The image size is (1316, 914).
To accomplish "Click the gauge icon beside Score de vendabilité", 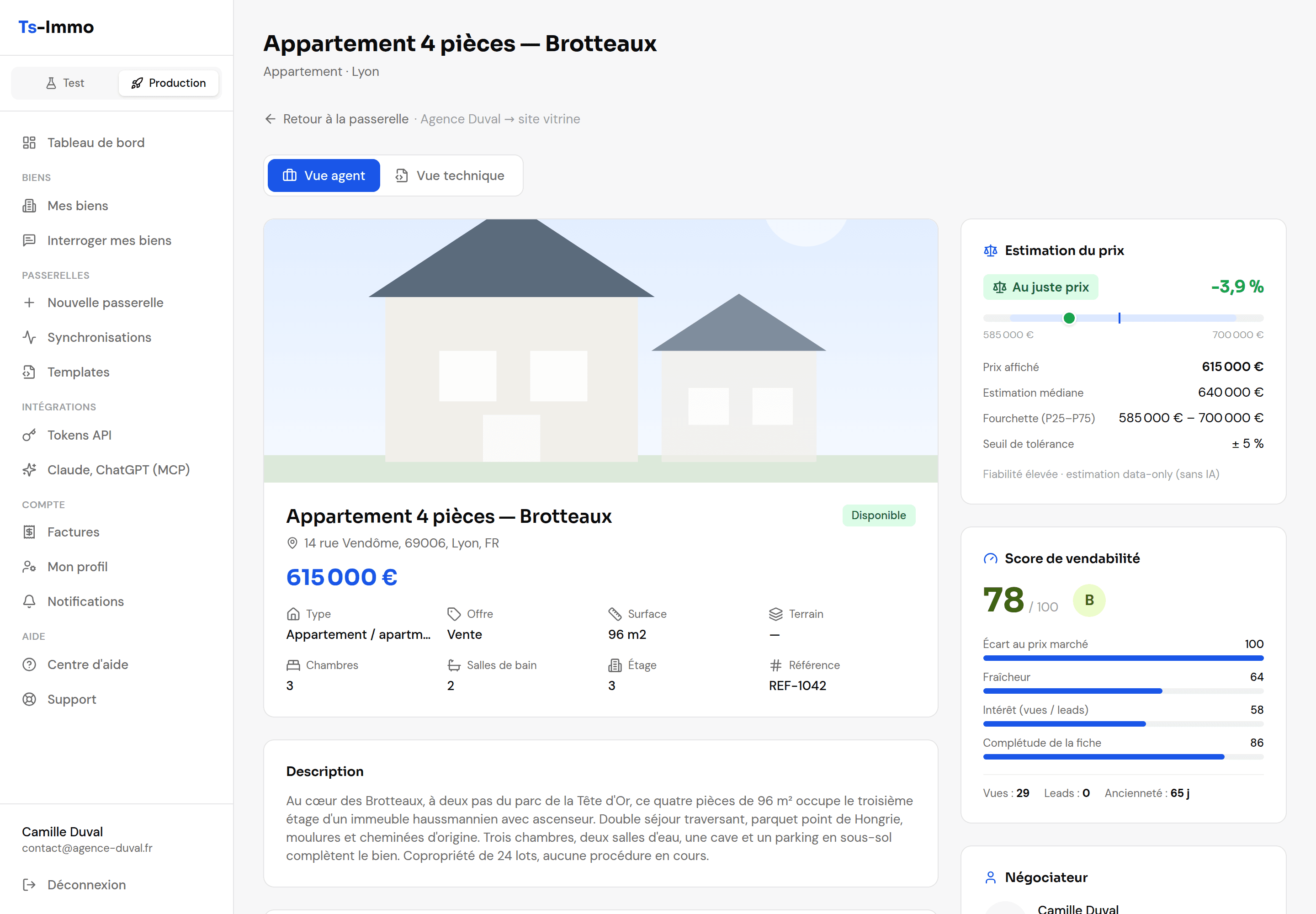I will pyautogui.click(x=990, y=558).
